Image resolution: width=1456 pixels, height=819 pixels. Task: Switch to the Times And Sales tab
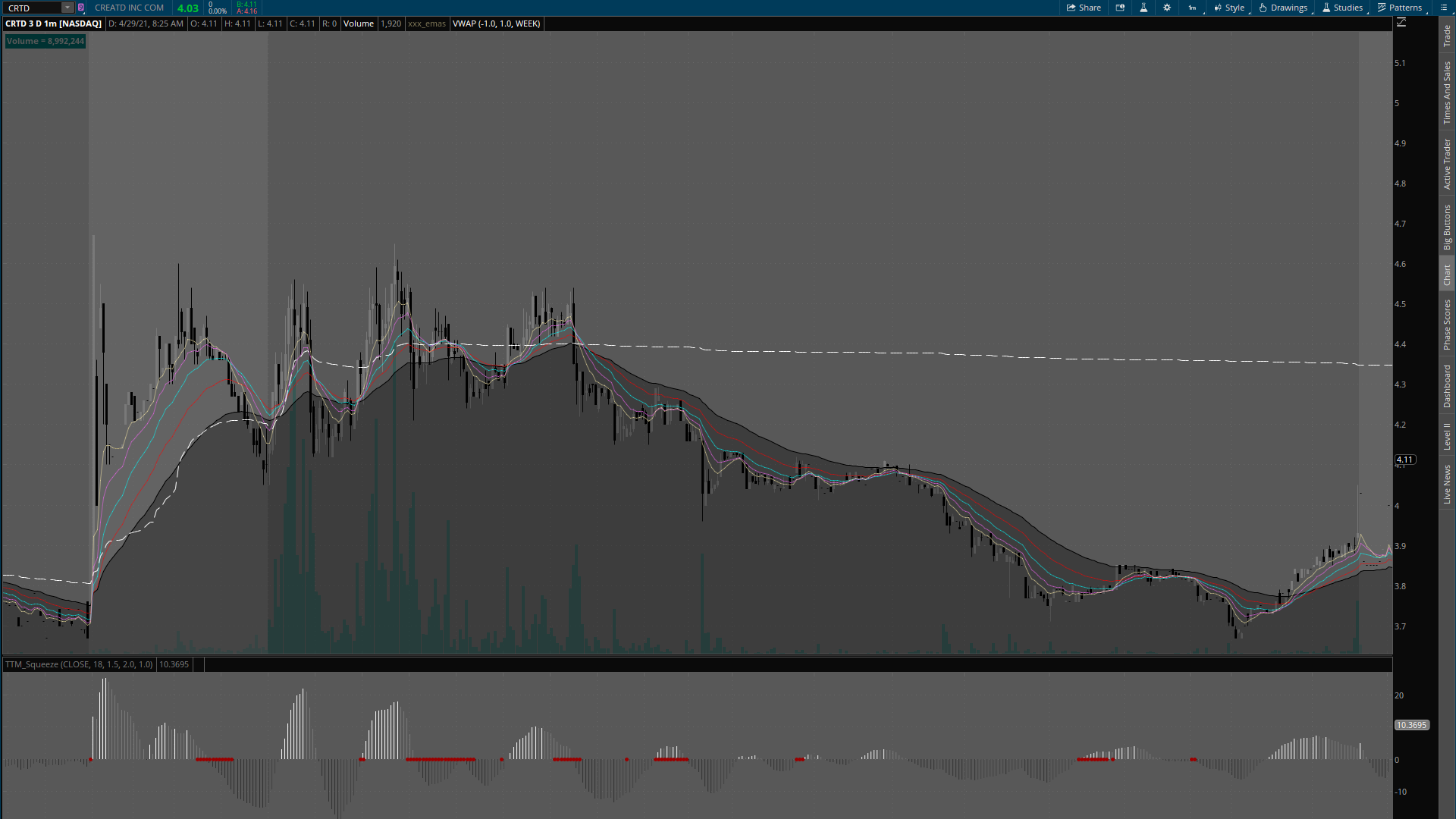pyautogui.click(x=1447, y=93)
